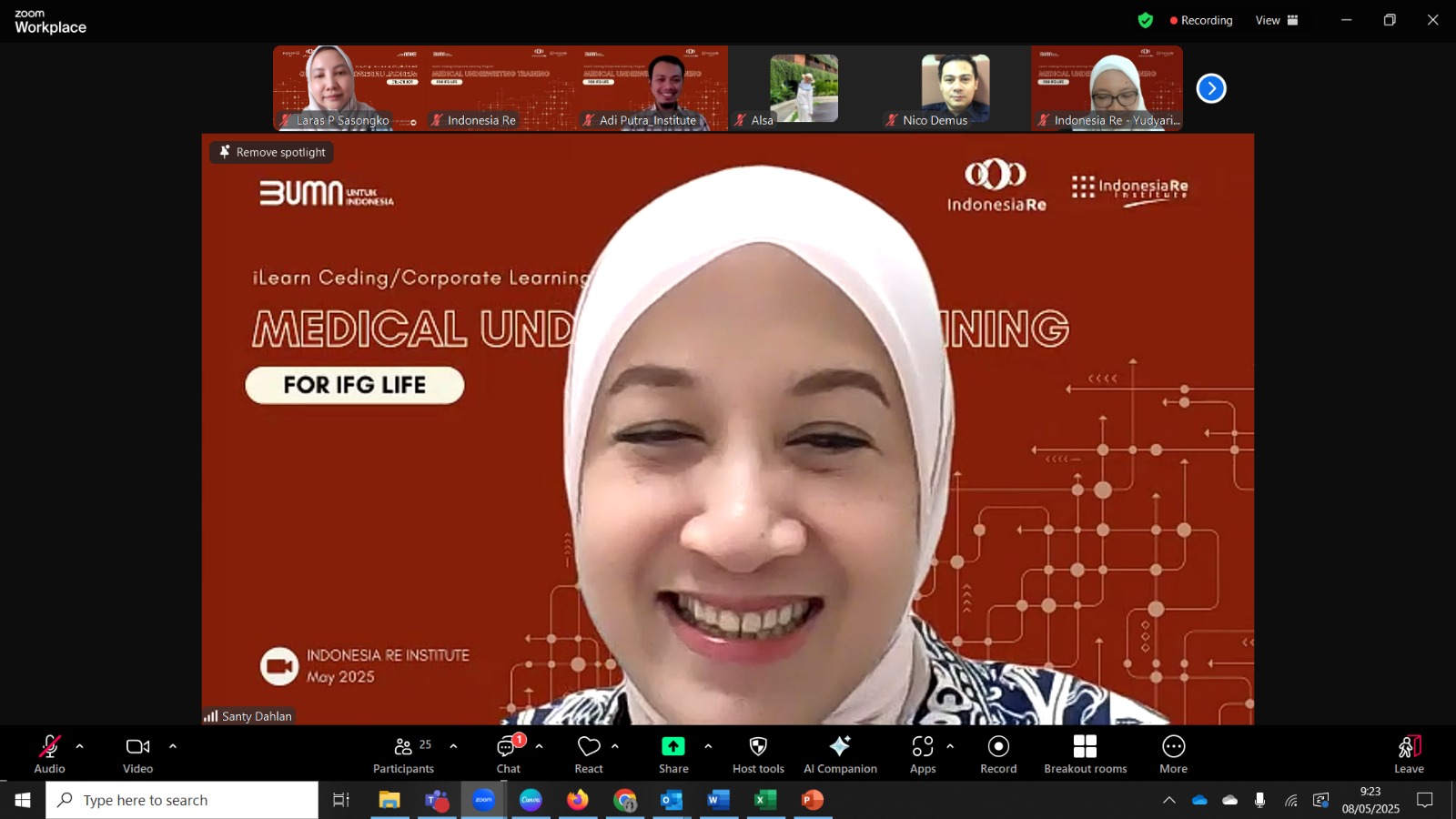Expand chat options arrow next to Chat
Image resolution: width=1456 pixels, height=819 pixels.
coord(539,746)
